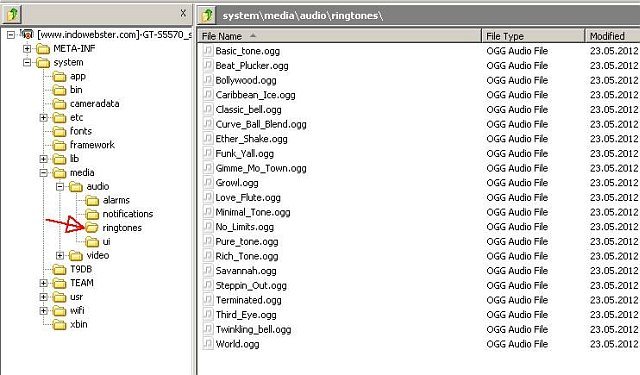Click the up-folder icon beside the ringtones path
The image size is (640, 375).
207,15
